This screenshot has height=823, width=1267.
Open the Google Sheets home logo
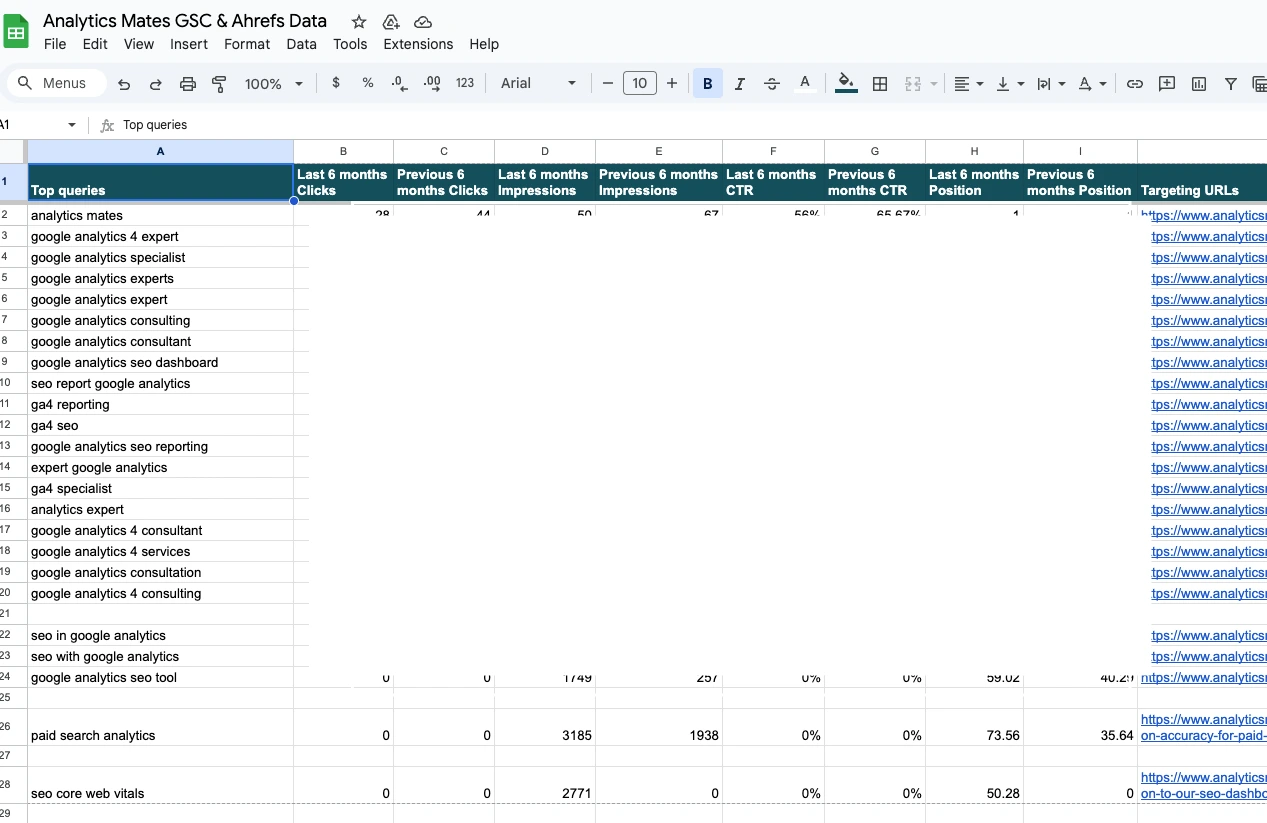click(x=16, y=32)
